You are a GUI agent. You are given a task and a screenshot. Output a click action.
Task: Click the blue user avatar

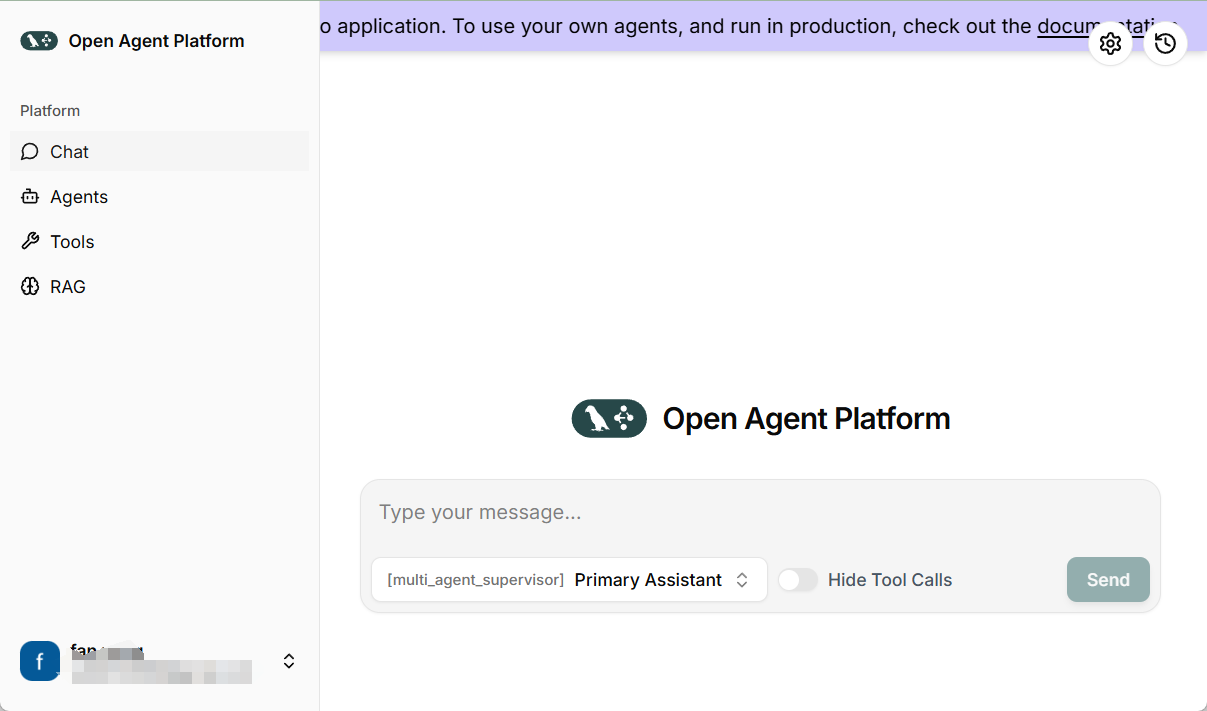[40, 661]
